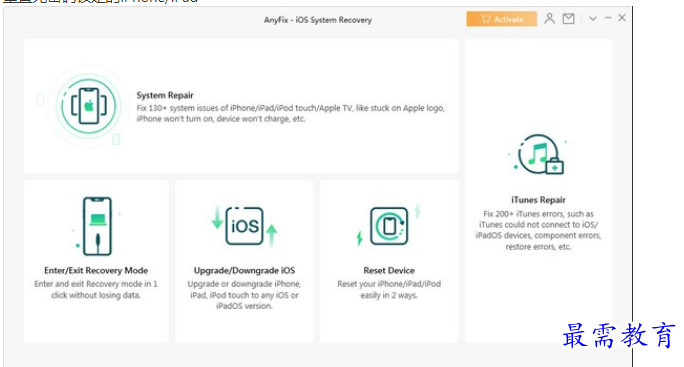Close the AnyFix window
This screenshot has width=684, height=367.
(x=622, y=18)
